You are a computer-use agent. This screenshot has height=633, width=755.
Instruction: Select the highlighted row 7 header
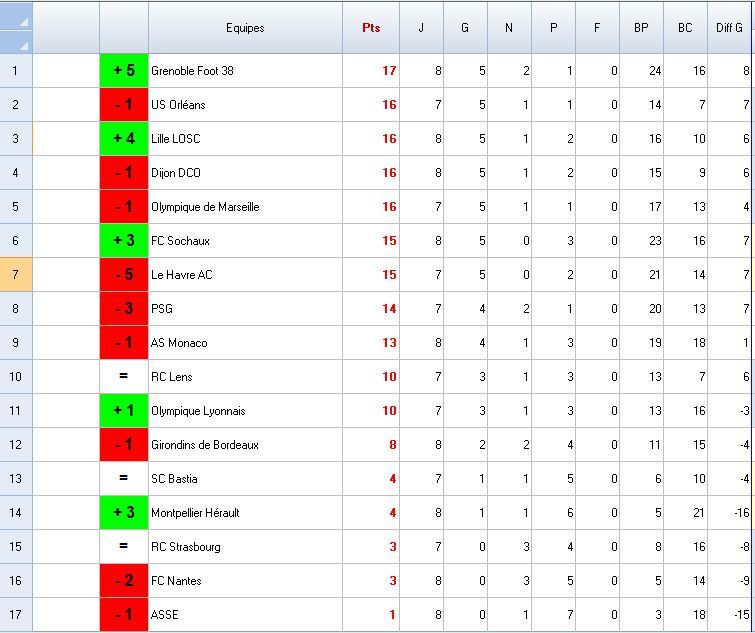click(16, 275)
